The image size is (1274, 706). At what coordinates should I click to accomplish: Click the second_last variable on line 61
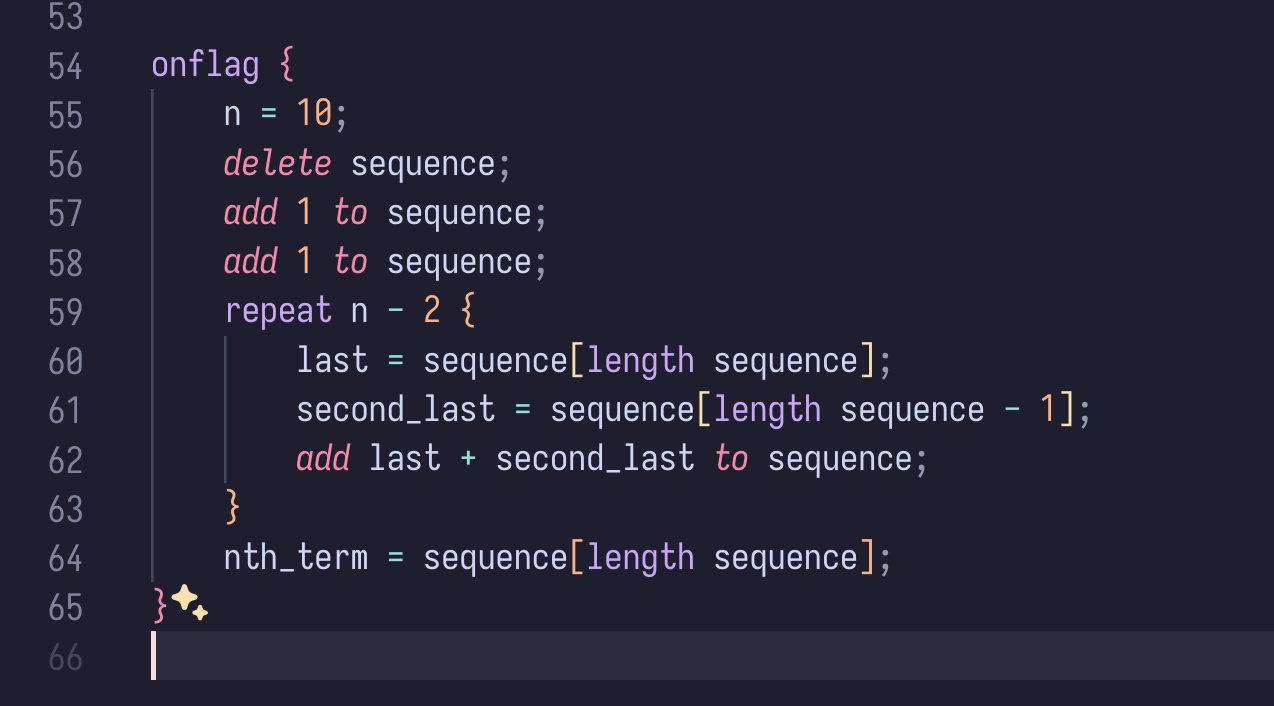point(396,409)
